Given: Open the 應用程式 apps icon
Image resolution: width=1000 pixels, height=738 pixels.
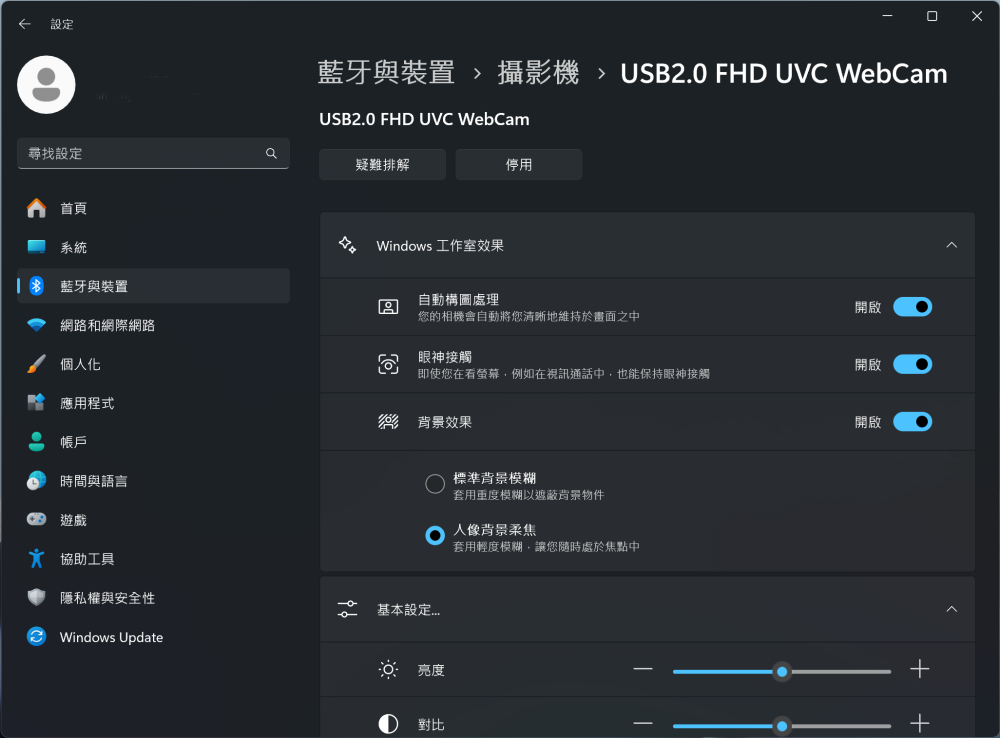Looking at the screenshot, I should [36, 402].
